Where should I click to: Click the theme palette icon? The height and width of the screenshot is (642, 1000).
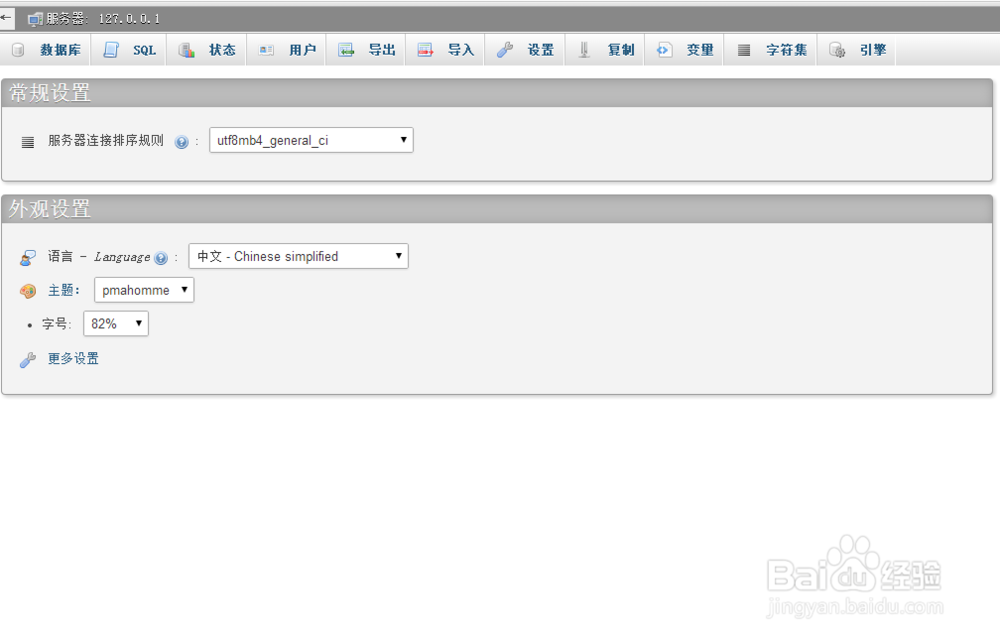(x=27, y=291)
